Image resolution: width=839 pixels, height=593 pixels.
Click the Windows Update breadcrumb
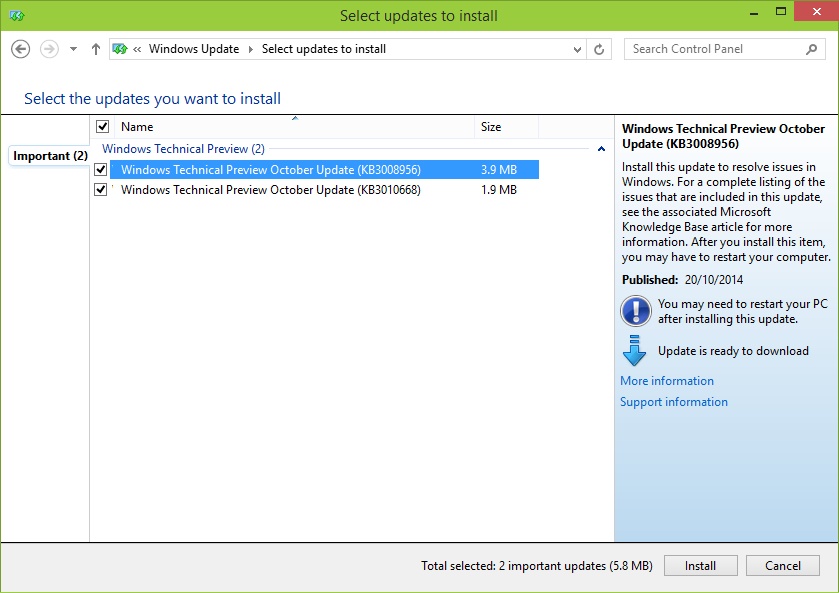tap(194, 49)
